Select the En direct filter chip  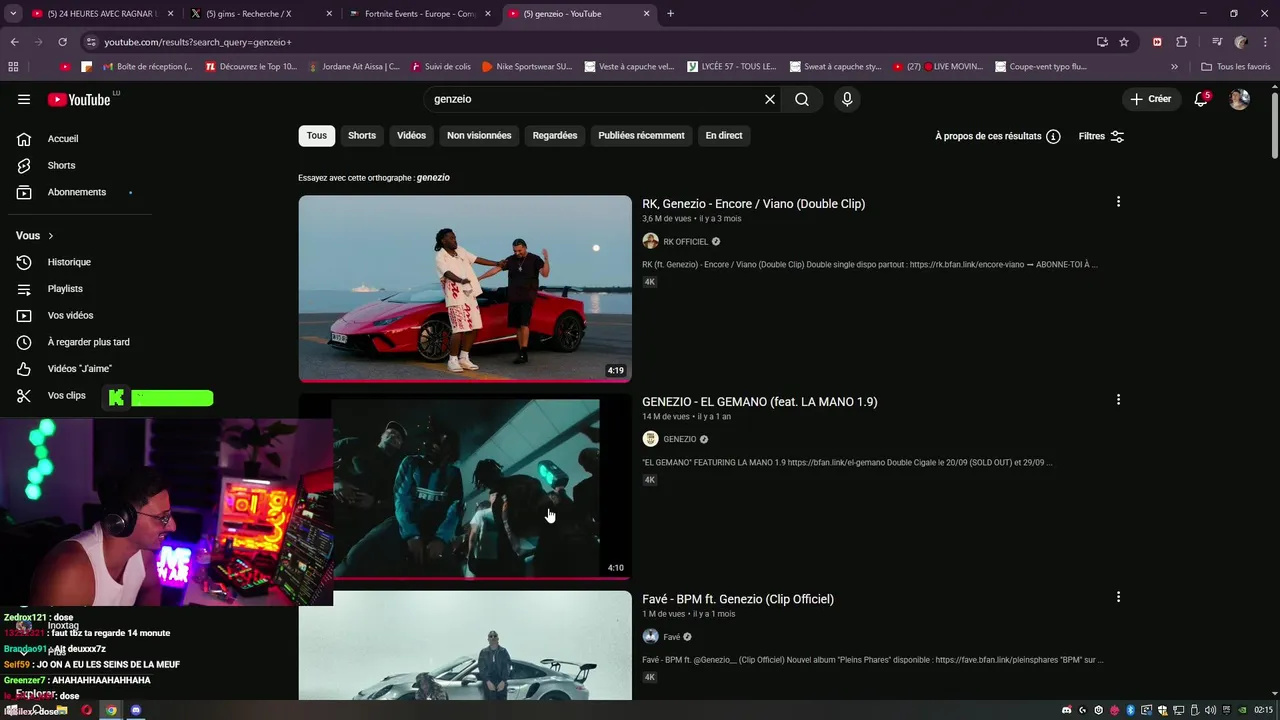[x=724, y=136]
